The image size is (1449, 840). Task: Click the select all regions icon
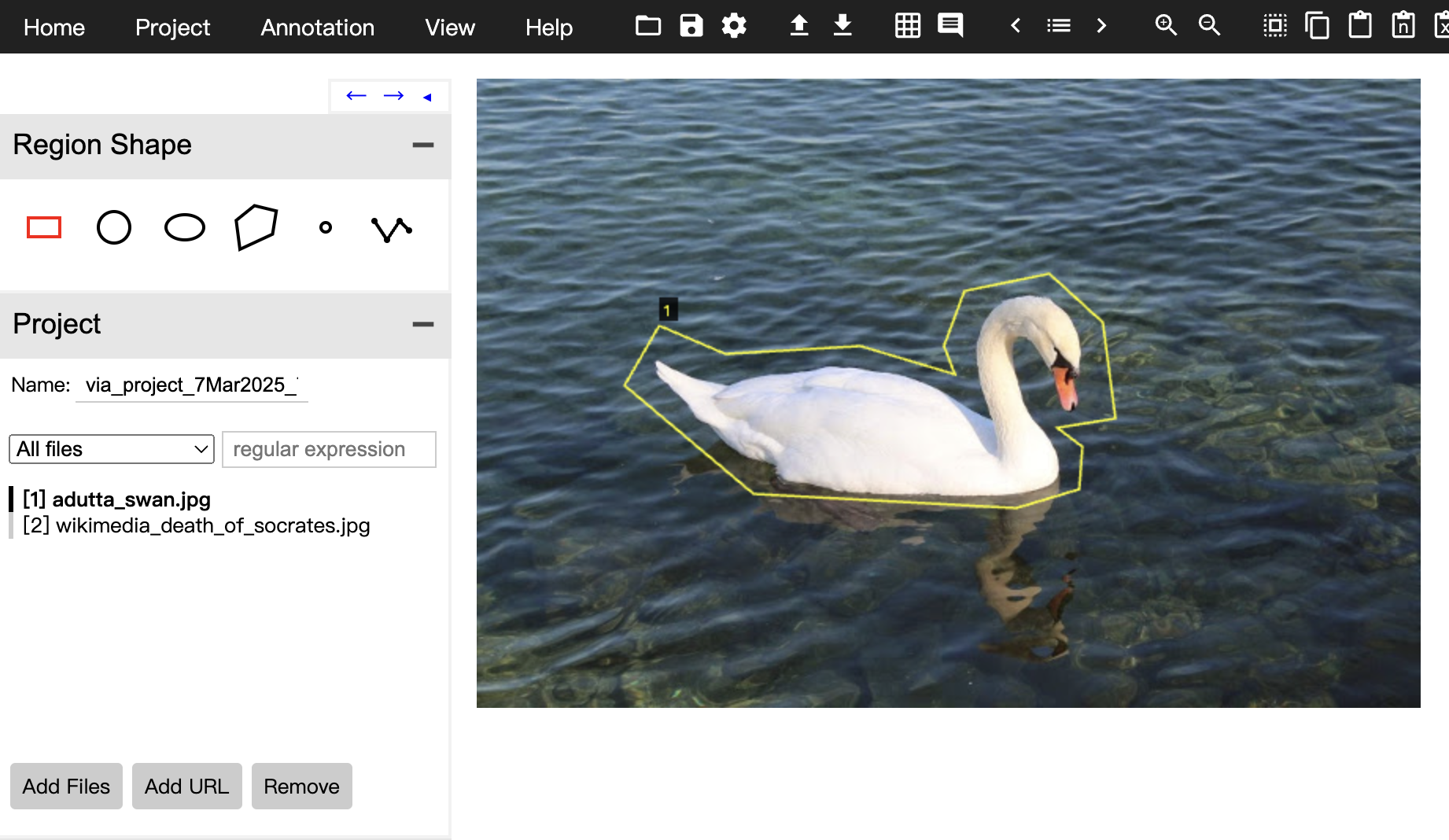[x=1275, y=26]
